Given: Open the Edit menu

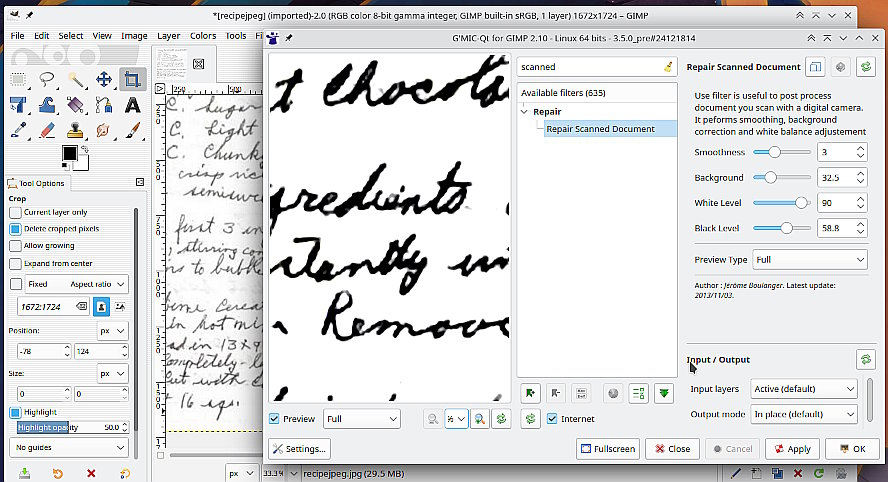Looking at the screenshot, I should pyautogui.click(x=41, y=36).
